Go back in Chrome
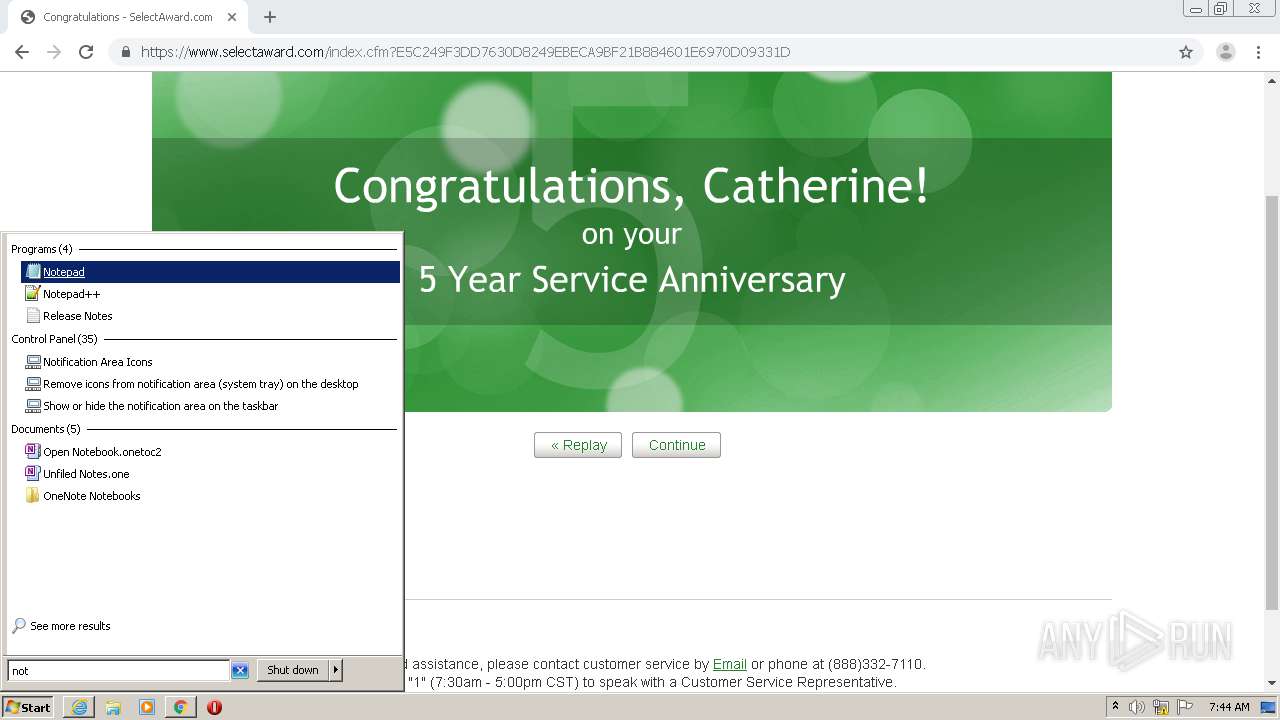The width and height of the screenshot is (1280, 720). pos(22,52)
